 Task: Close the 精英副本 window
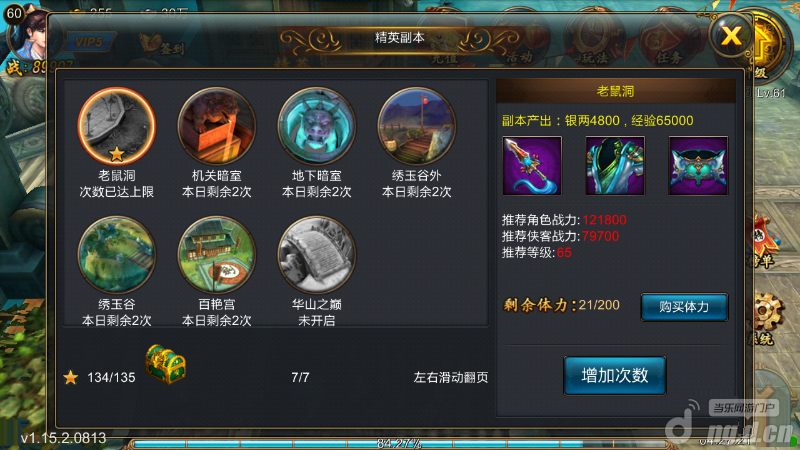click(x=731, y=36)
